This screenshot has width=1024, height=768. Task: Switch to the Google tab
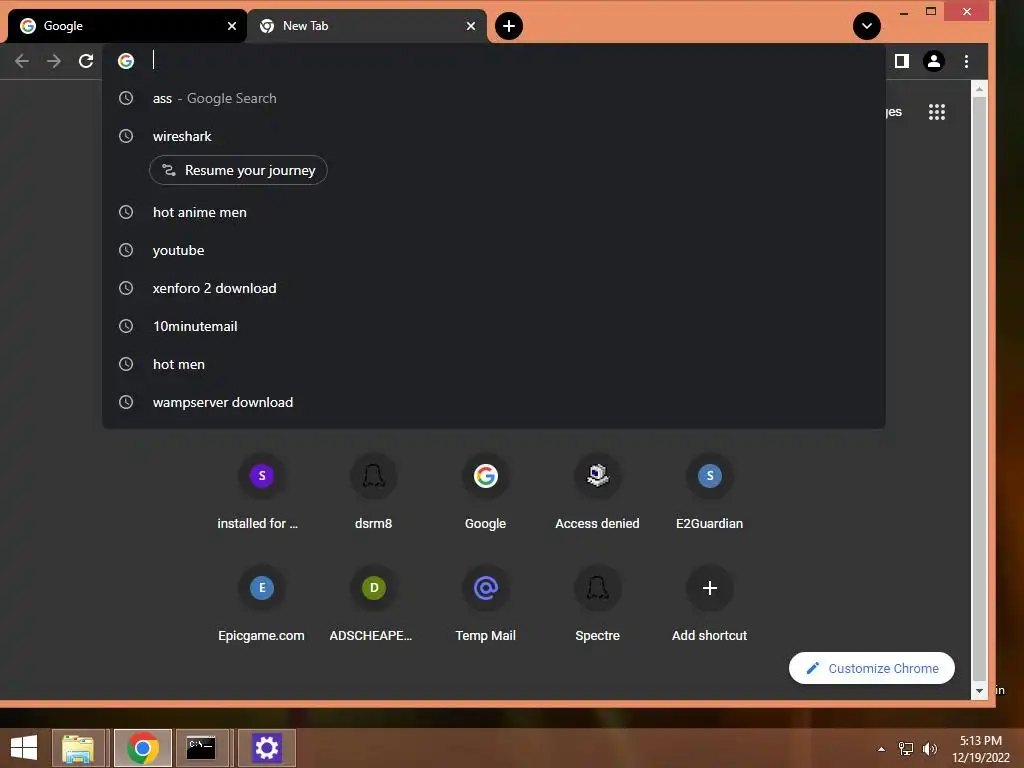click(x=127, y=26)
